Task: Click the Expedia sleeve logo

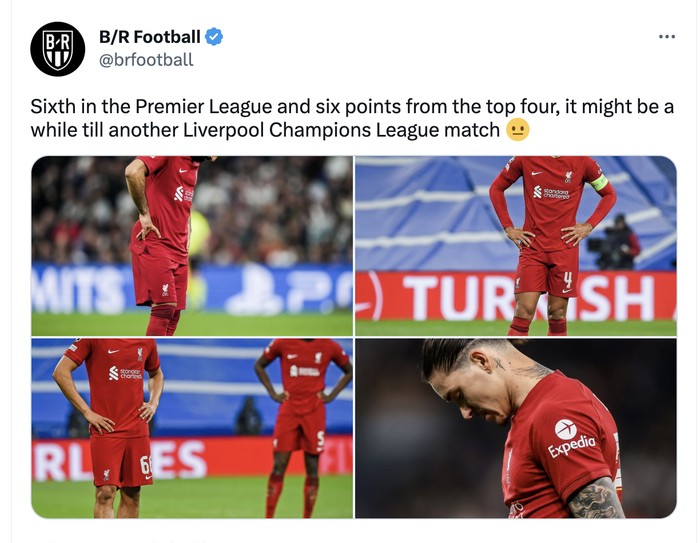Action: point(571,439)
